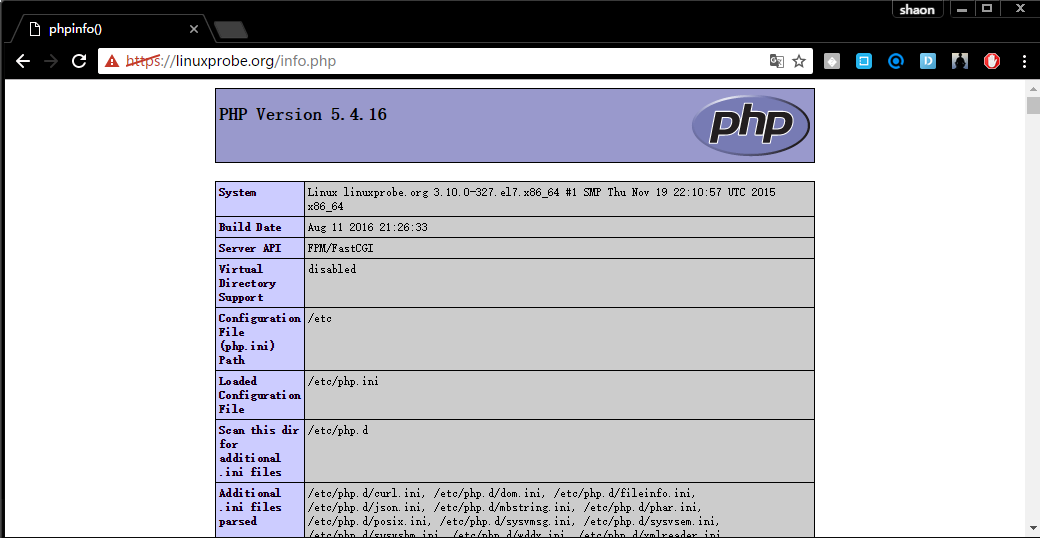The image size is (1040, 538).
Task: Go back to the previous page
Action: click(23, 61)
